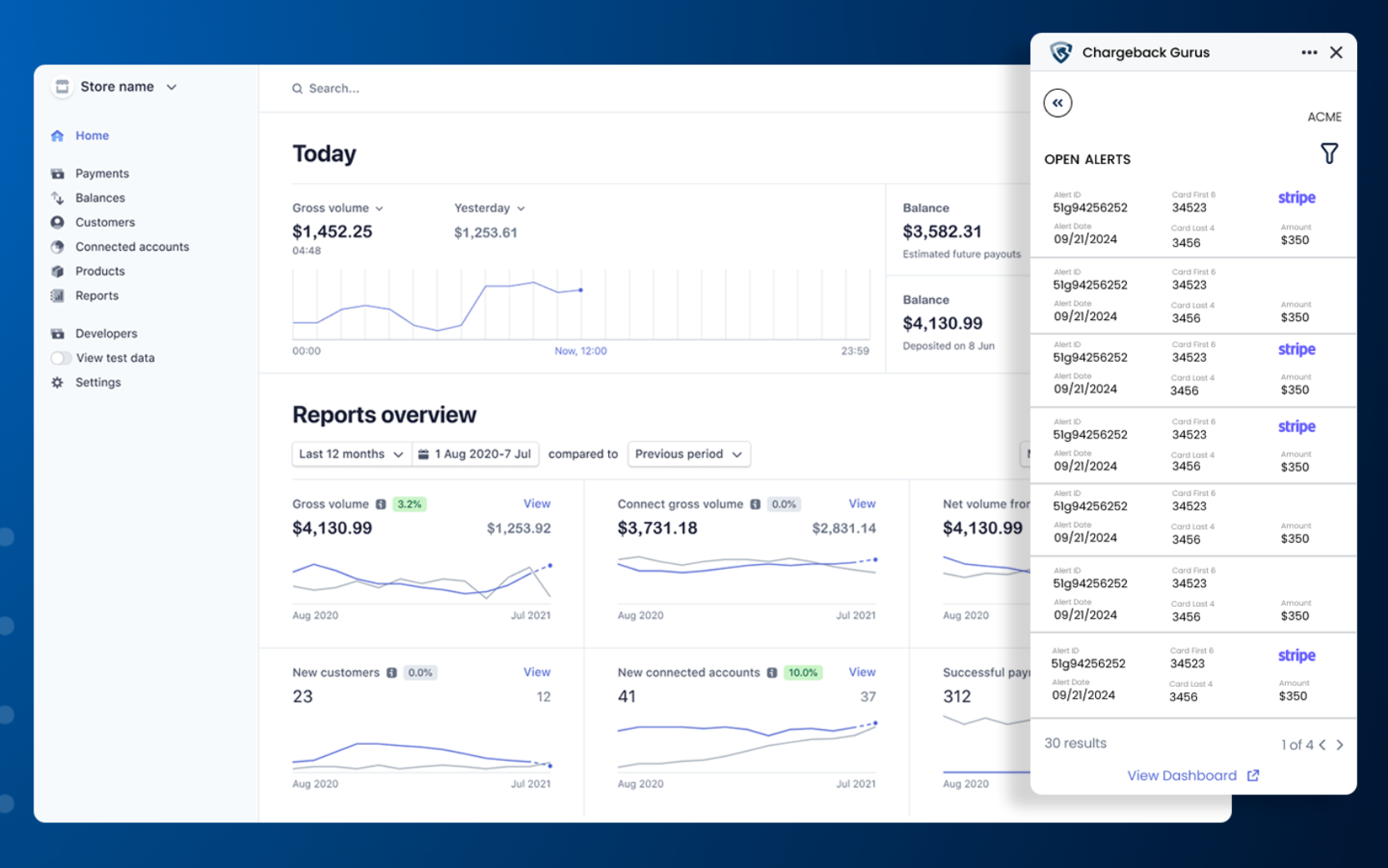Select the Payments icon in the sidebar
The height and width of the screenshot is (868, 1388).
pyautogui.click(x=57, y=173)
